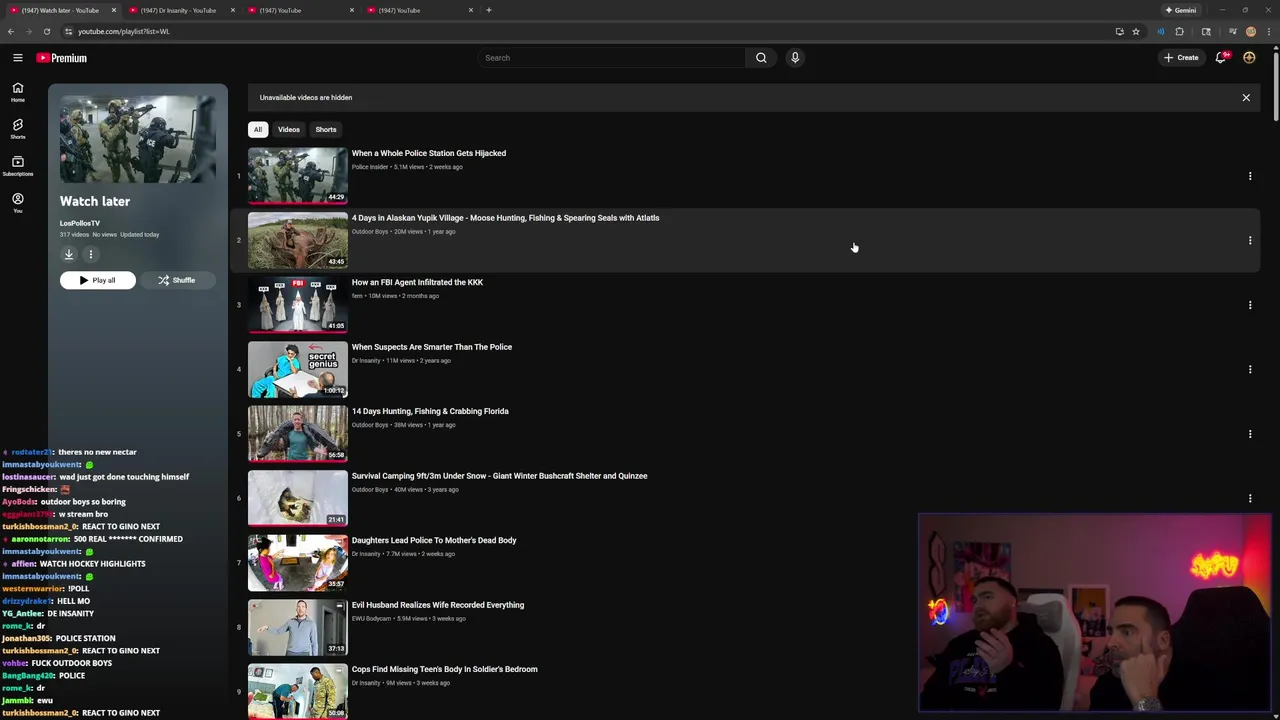
Task: Open the browser extensions puzzle icon
Action: (1179, 31)
